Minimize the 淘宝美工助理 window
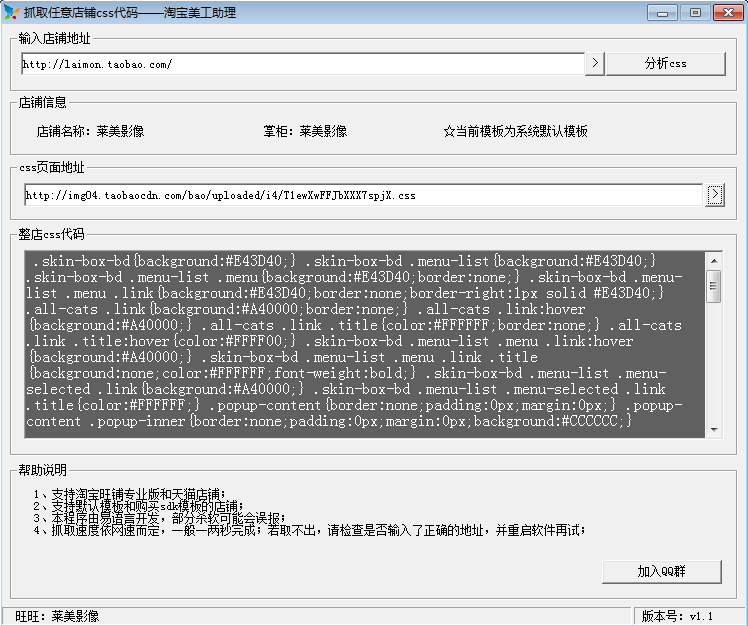 point(662,13)
